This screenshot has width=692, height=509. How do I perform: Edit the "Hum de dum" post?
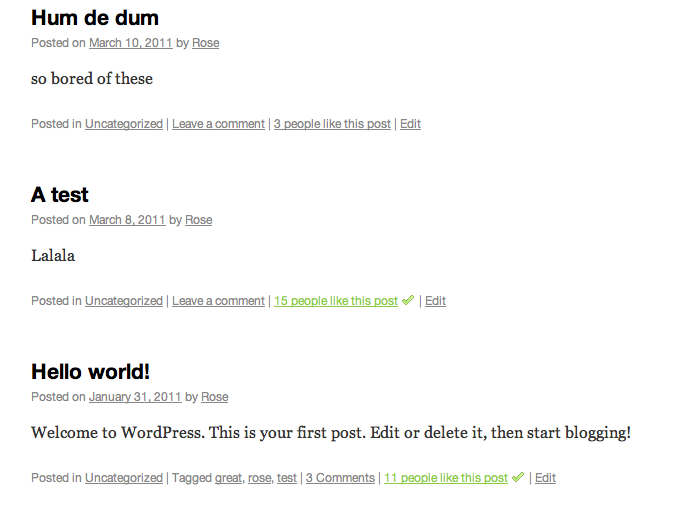pyautogui.click(x=410, y=124)
